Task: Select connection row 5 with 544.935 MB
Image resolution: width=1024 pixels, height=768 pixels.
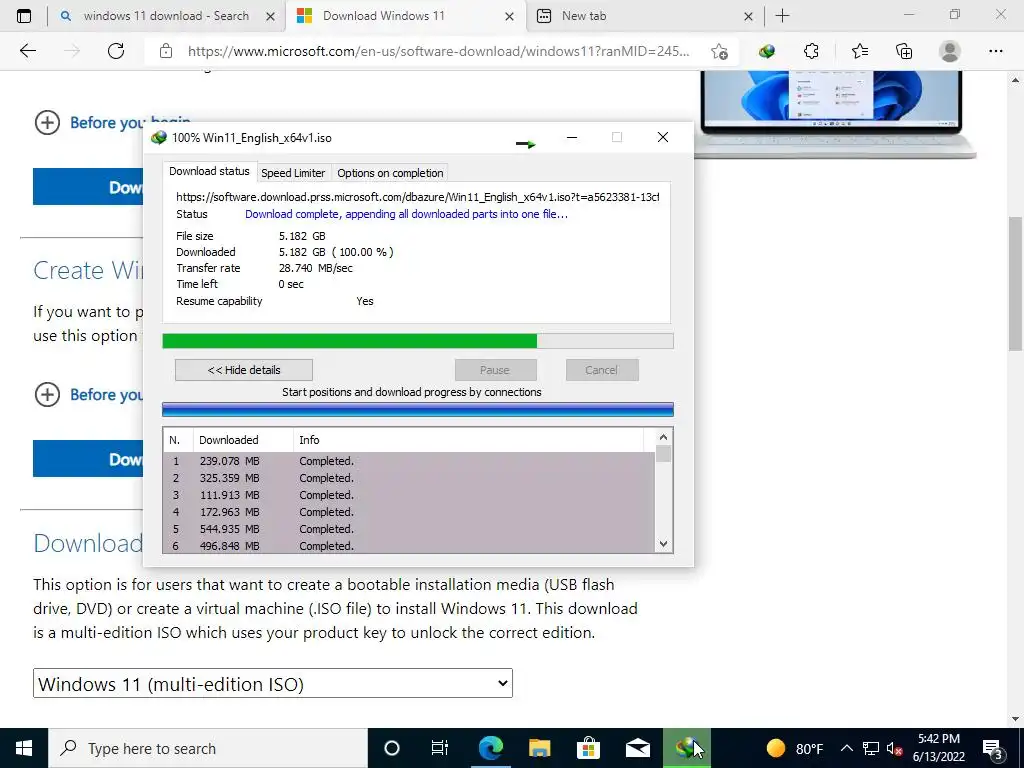Action: coord(409,529)
